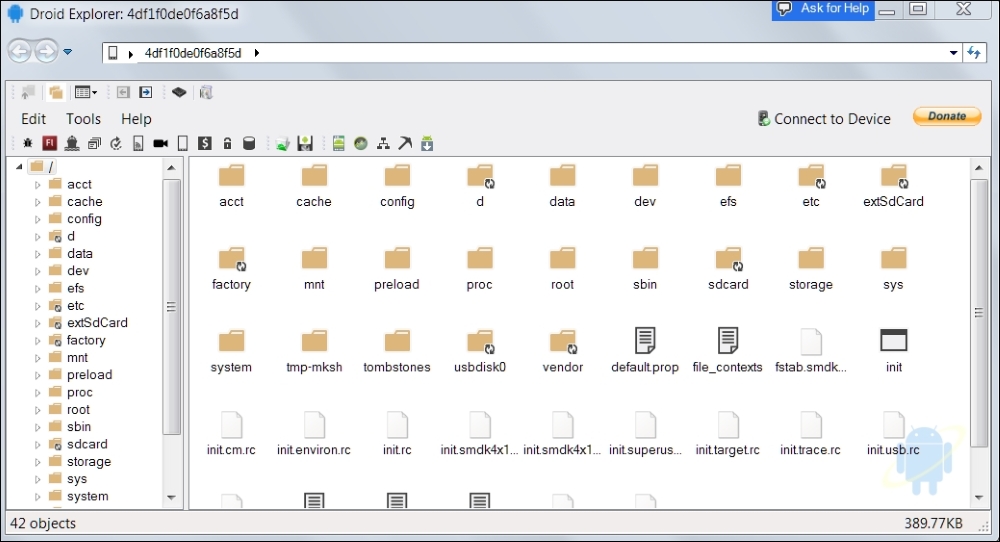Click the pickaxe tool icon
The width and height of the screenshot is (1000, 542).
point(405,143)
